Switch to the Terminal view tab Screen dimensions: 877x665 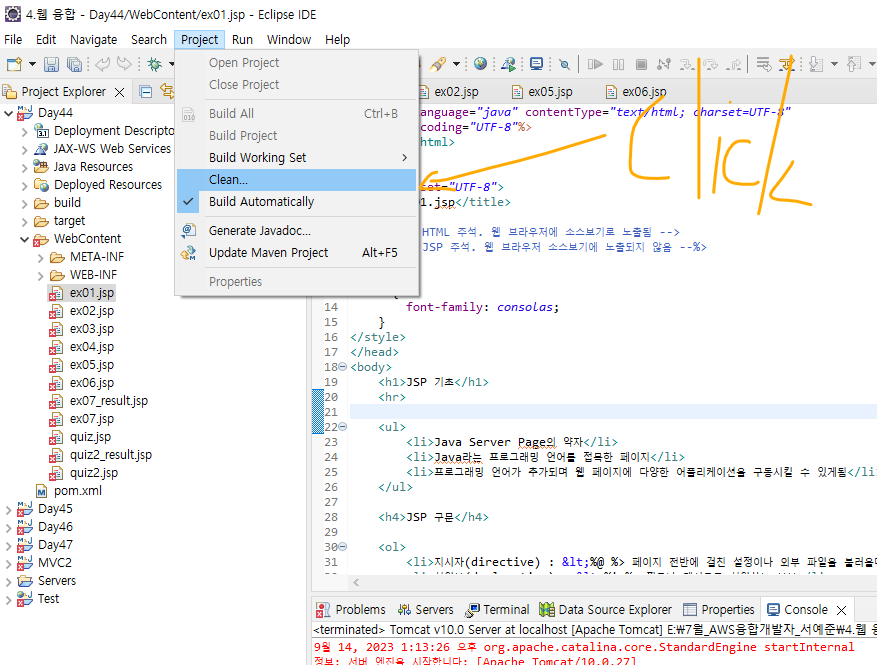(498, 610)
